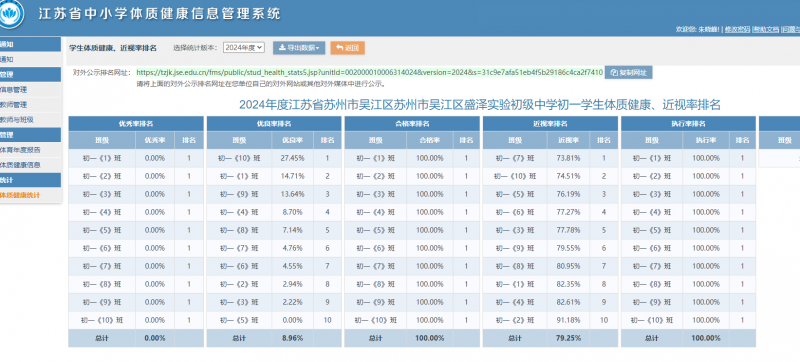The width and height of the screenshot is (800, 362).
Task: Click the 74.51% myopia rate cell
Action: click(568, 176)
